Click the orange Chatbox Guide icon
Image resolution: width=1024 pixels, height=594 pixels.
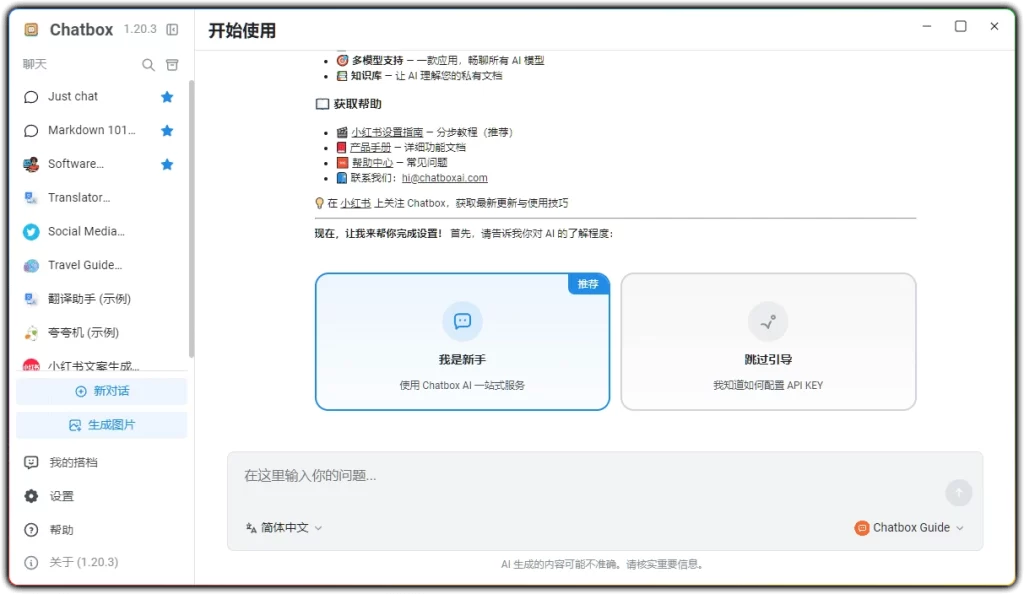(x=861, y=528)
